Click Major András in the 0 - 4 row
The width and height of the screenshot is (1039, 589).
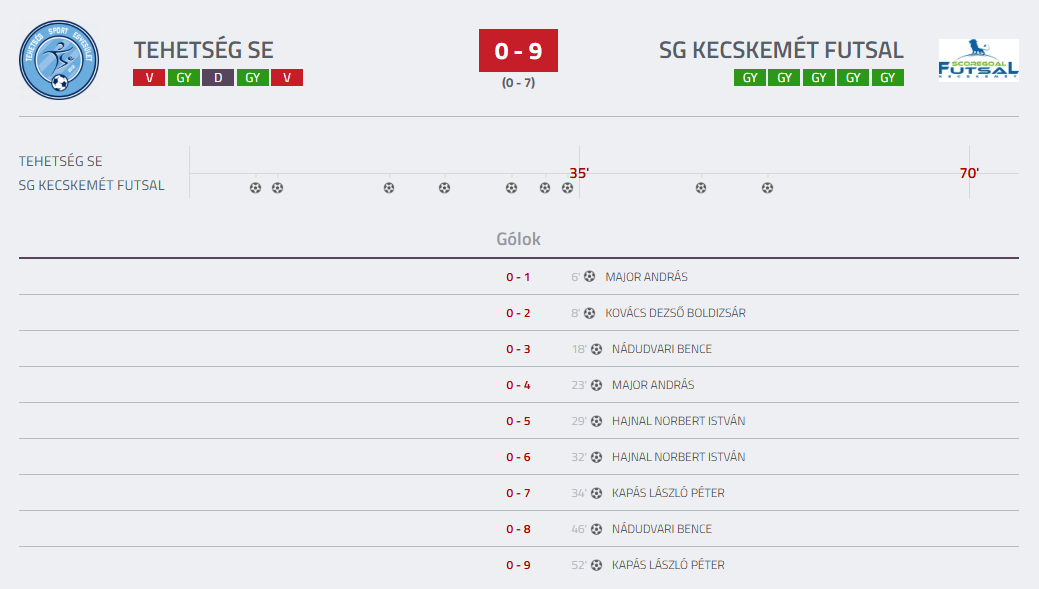click(653, 385)
